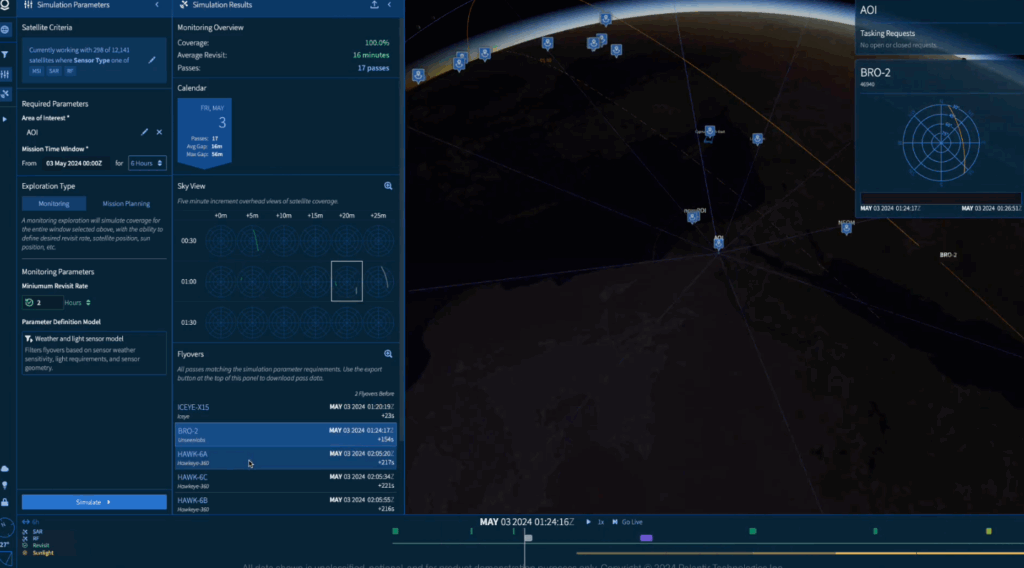1024x568 pixels.
Task: Open the parameter sliders sidebar icon
Action: click(x=5, y=74)
